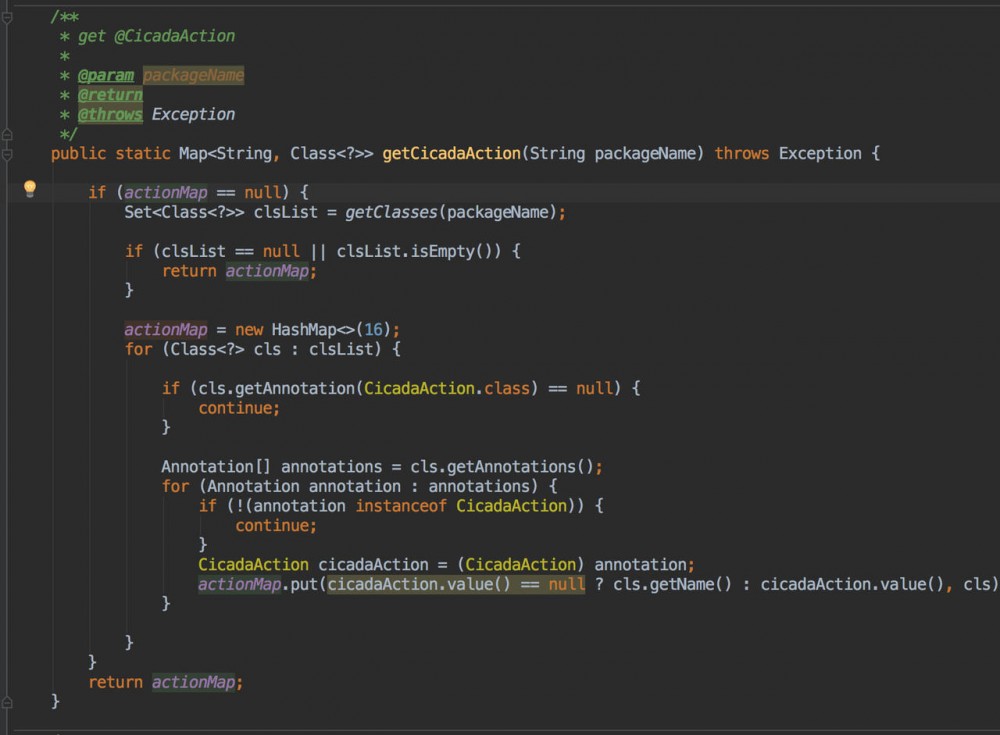1000x735 pixels.
Task: Click the getCicadaAction method name
Action: coord(452,154)
